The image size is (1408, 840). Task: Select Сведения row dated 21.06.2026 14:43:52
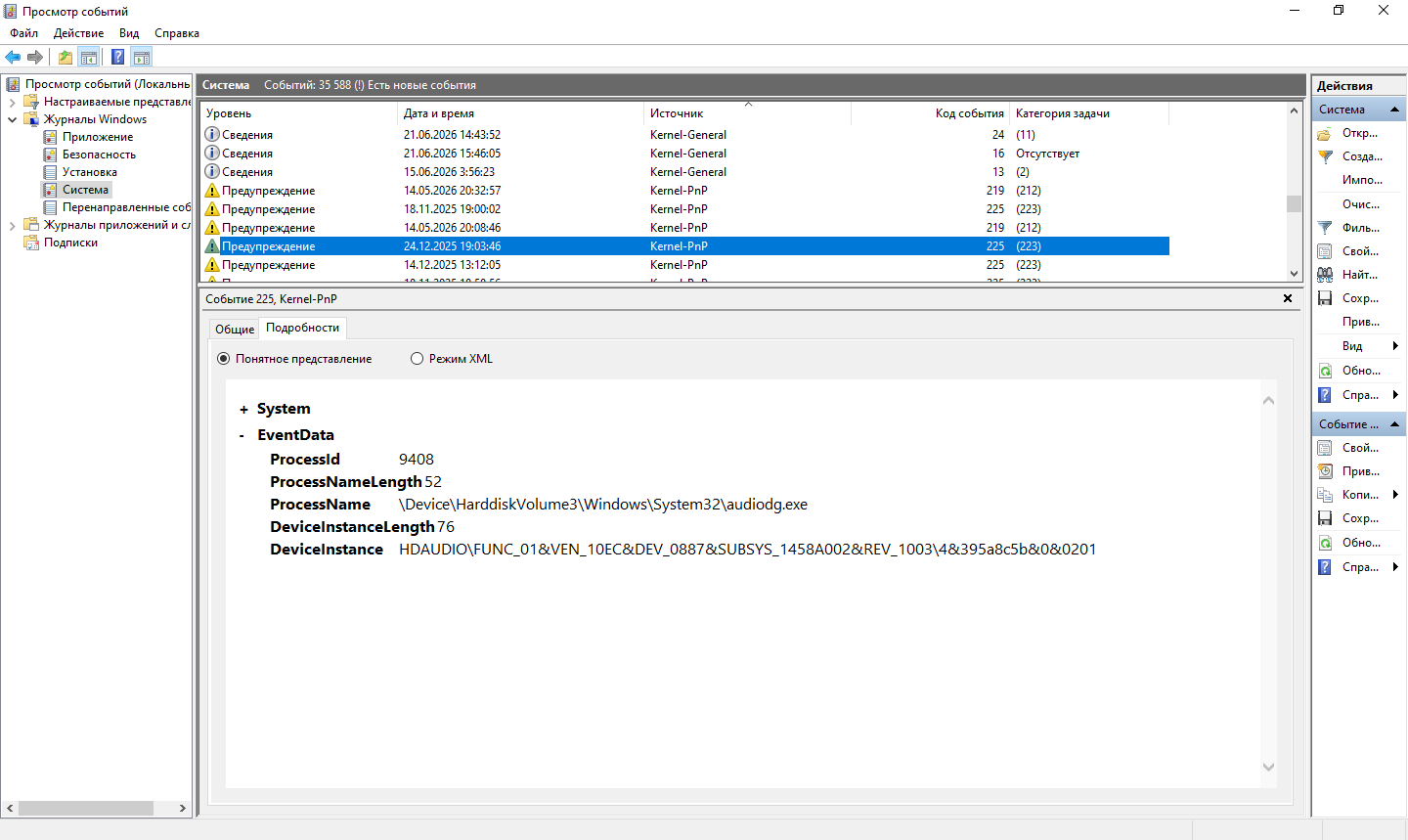[684, 135]
